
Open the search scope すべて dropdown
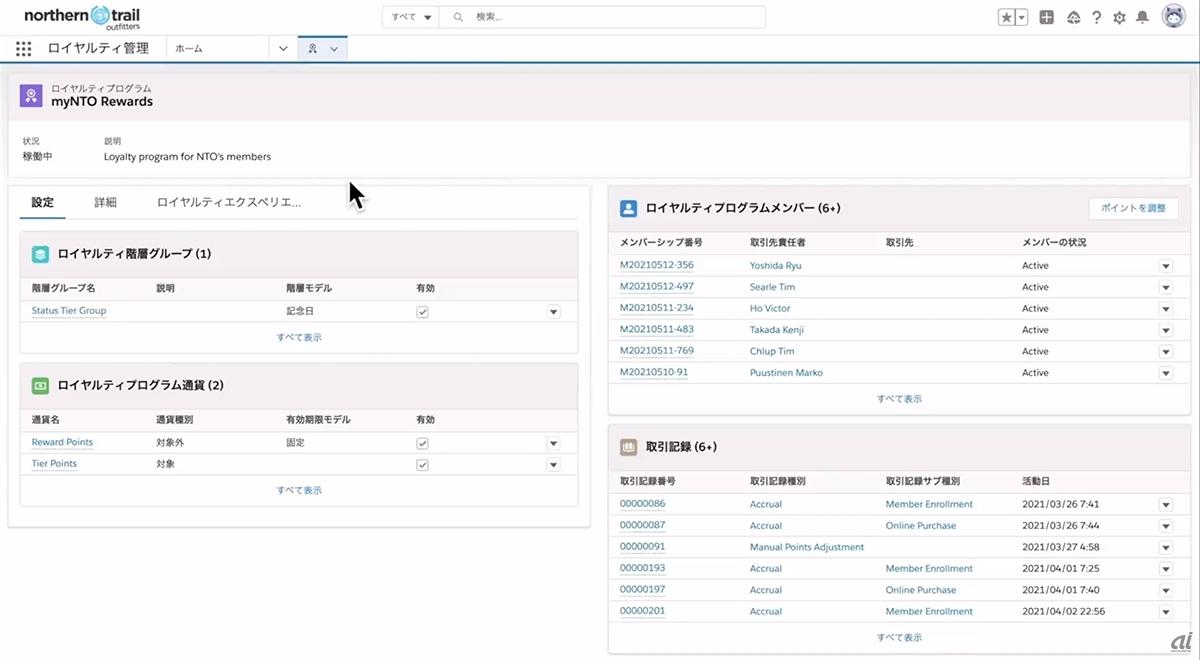(x=412, y=17)
